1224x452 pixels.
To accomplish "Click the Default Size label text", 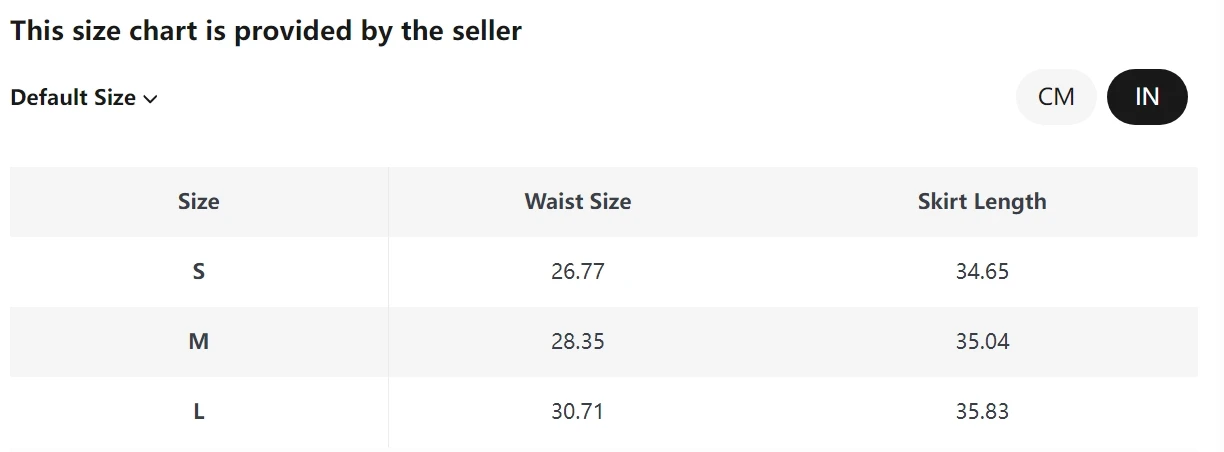I will [x=73, y=98].
